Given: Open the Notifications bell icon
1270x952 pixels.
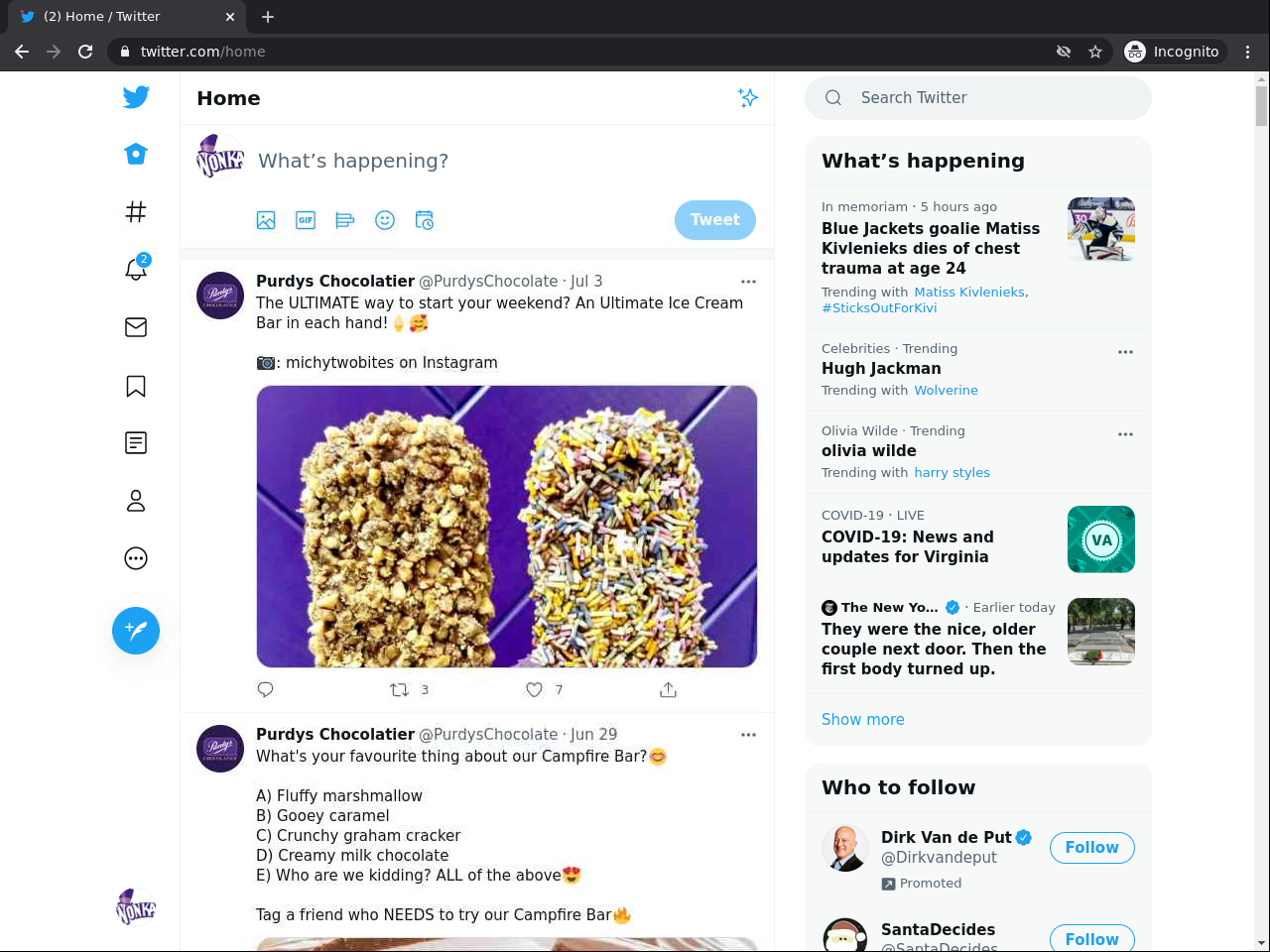Looking at the screenshot, I should point(136,269).
